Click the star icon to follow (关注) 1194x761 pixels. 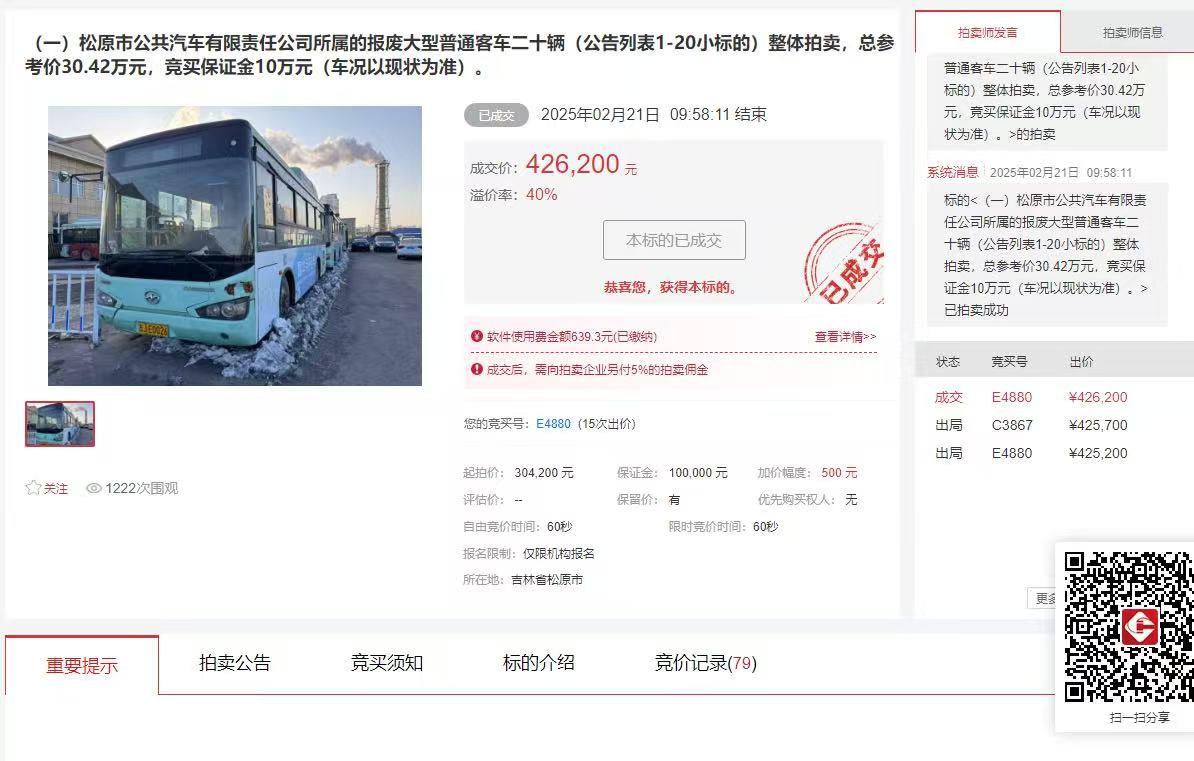point(33,488)
